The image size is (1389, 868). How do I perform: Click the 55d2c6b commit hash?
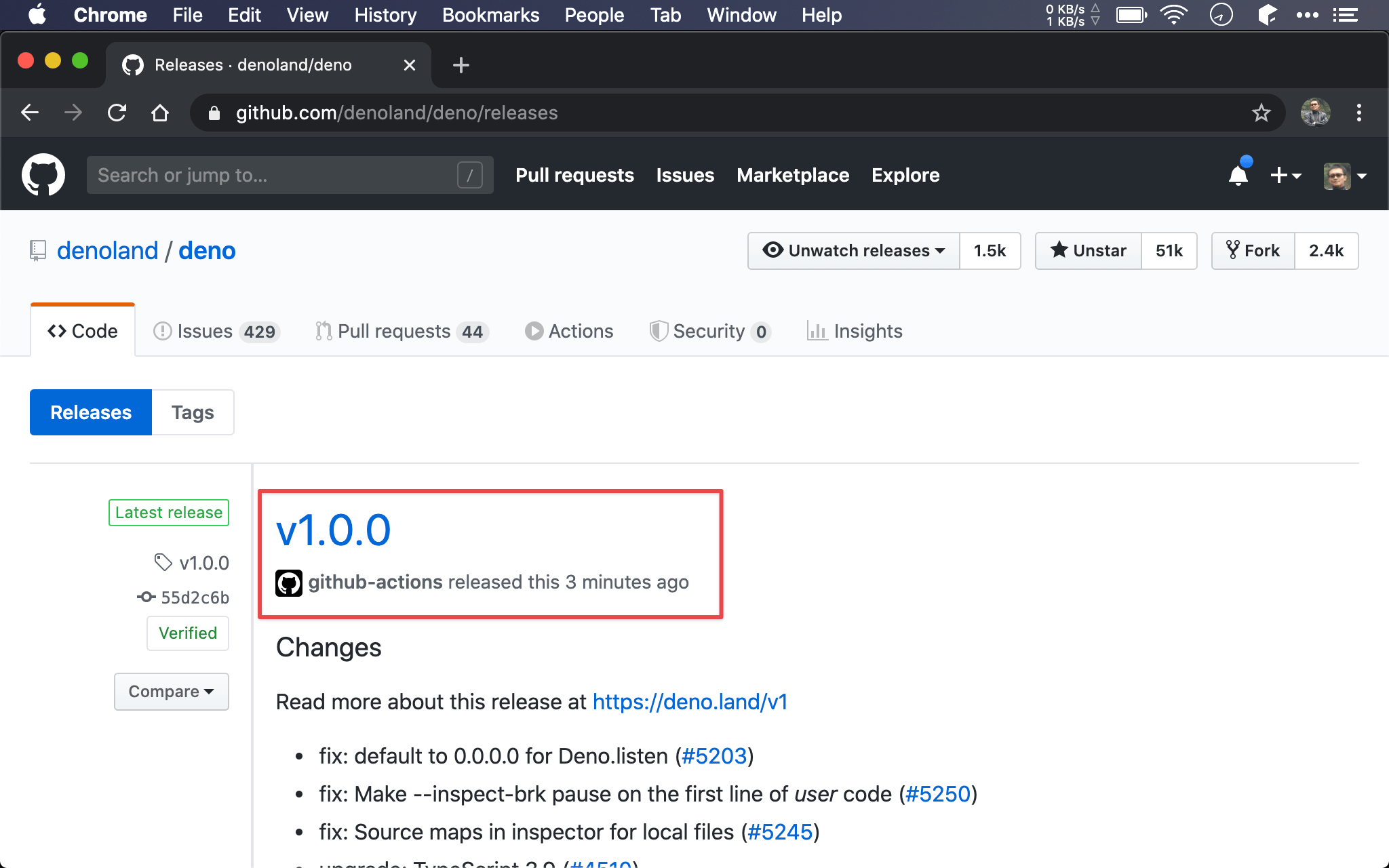195,597
